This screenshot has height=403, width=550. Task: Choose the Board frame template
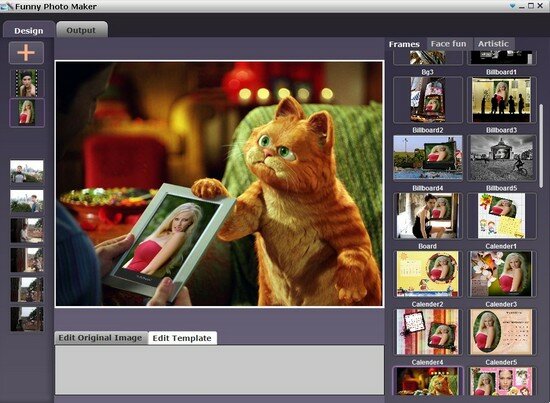[428, 216]
